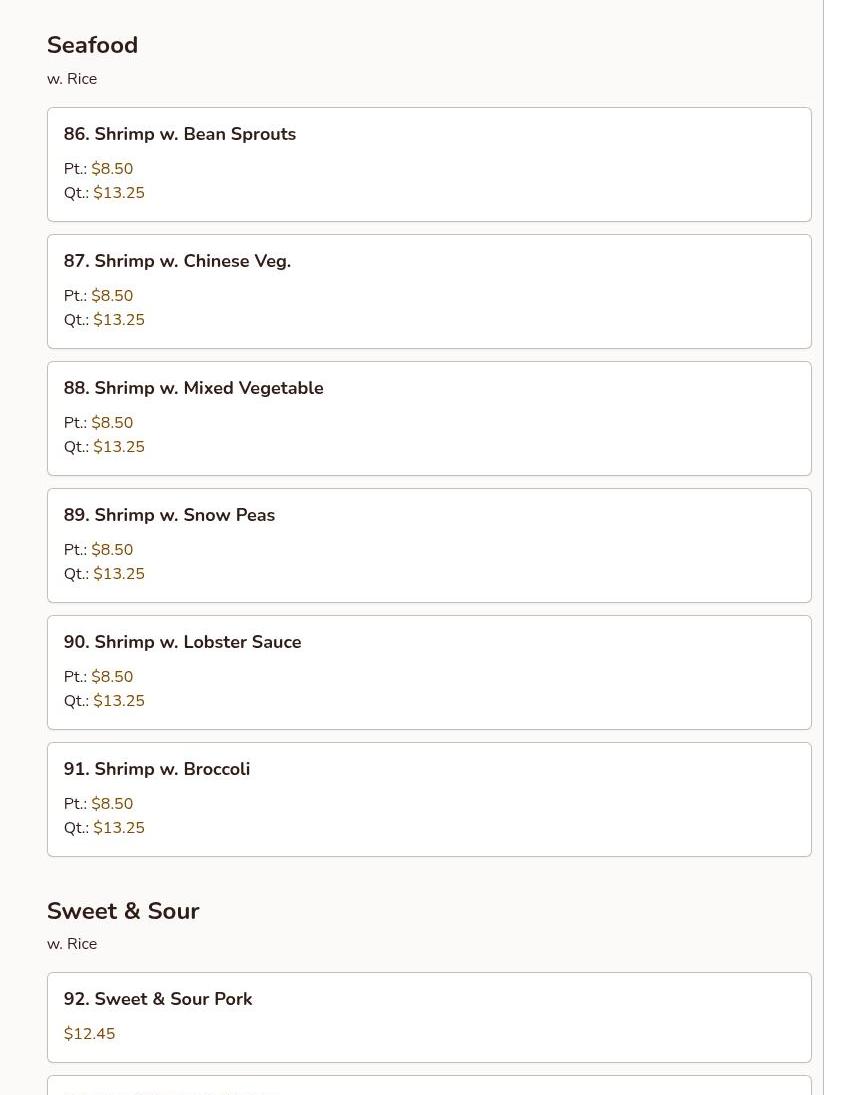Click the Seafood section heading
The width and height of the screenshot is (844, 1095).
(x=92, y=45)
